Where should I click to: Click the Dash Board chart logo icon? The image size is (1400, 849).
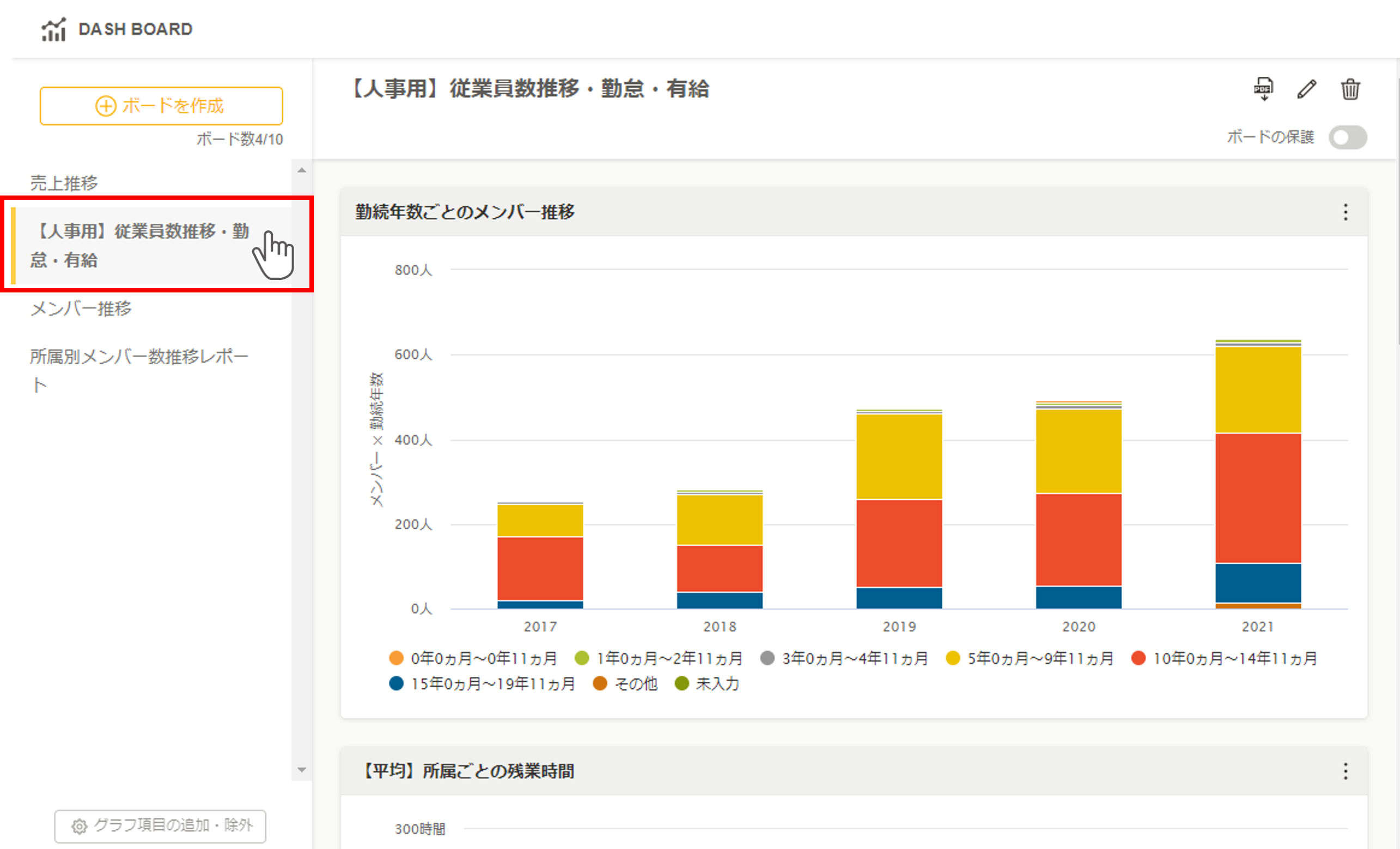pyautogui.click(x=54, y=29)
